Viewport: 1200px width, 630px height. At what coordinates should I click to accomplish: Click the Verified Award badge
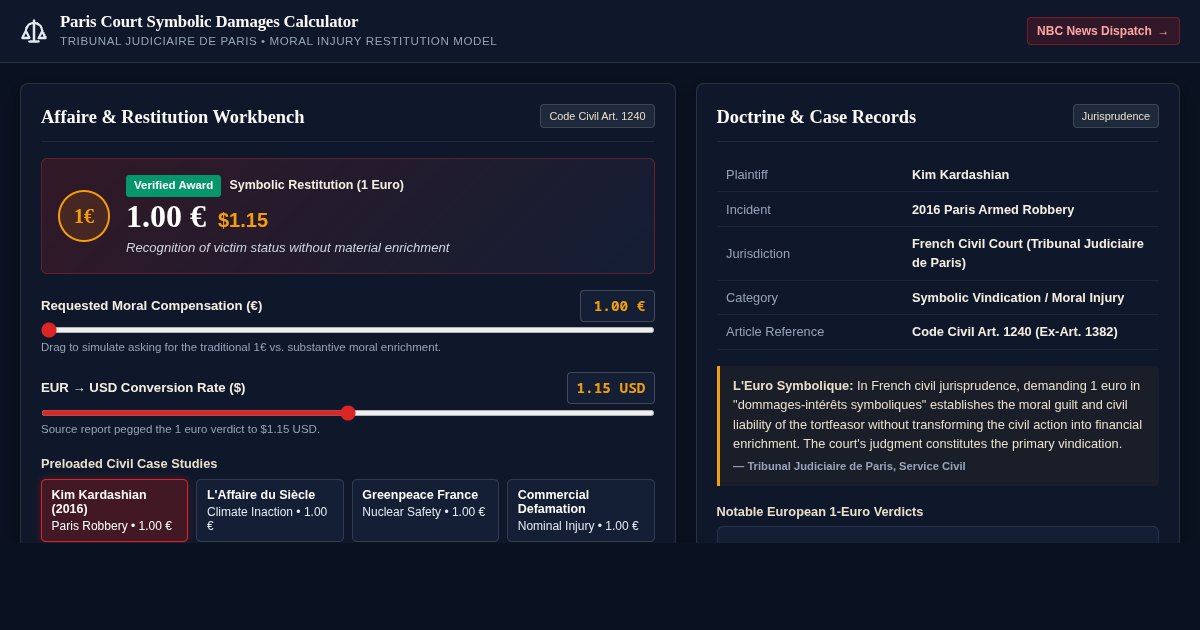[x=173, y=185]
